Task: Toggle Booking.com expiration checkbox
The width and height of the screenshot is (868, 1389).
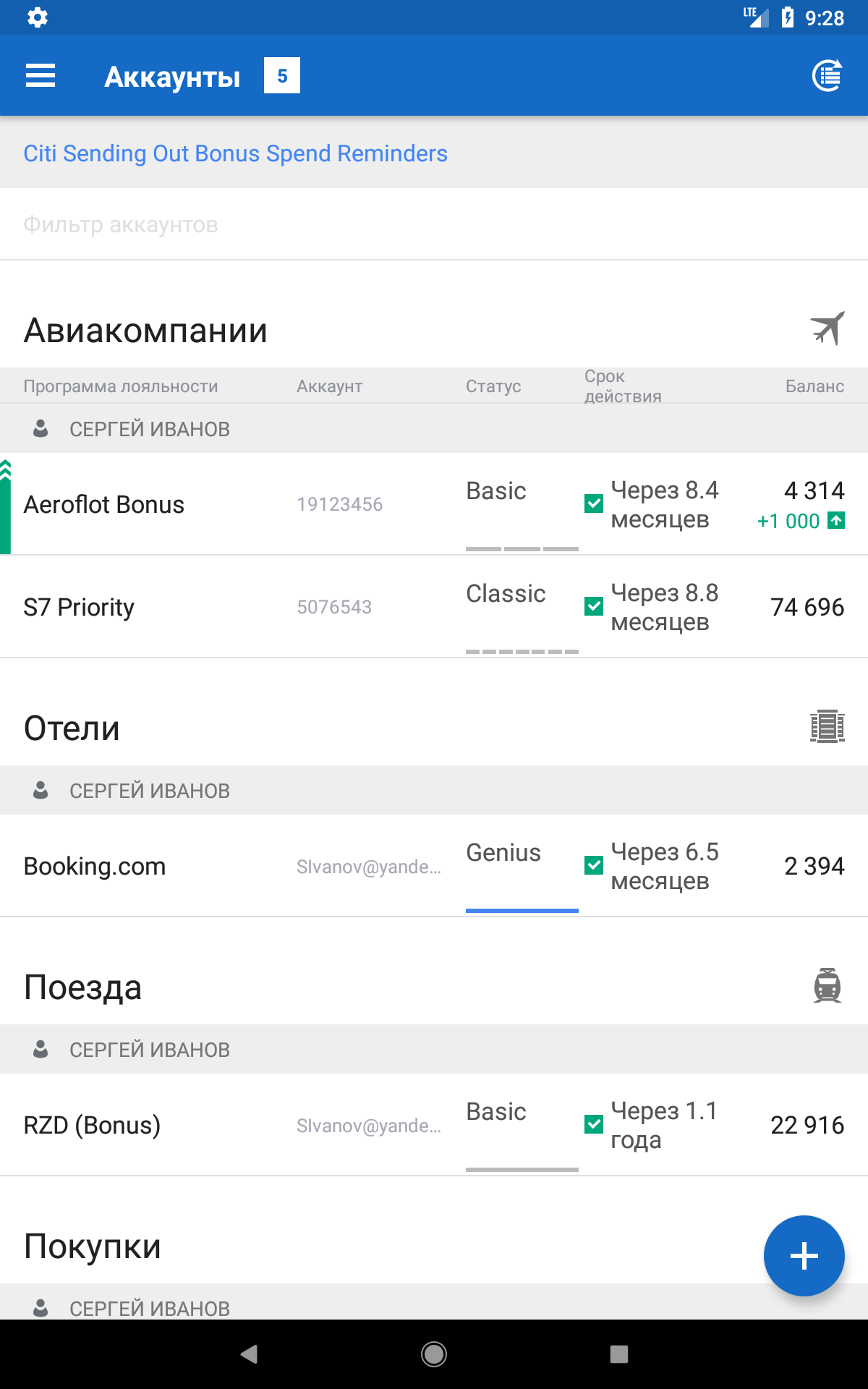Action: click(x=594, y=865)
